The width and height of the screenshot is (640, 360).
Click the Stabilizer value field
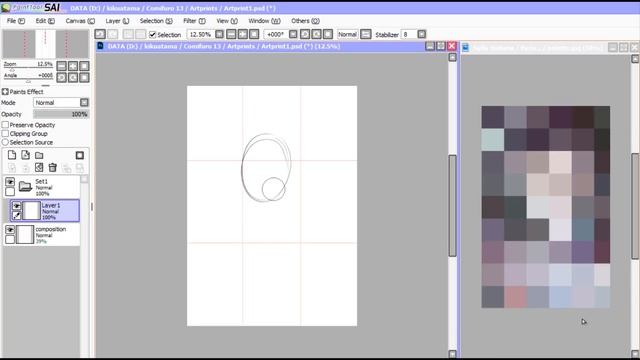click(x=409, y=34)
